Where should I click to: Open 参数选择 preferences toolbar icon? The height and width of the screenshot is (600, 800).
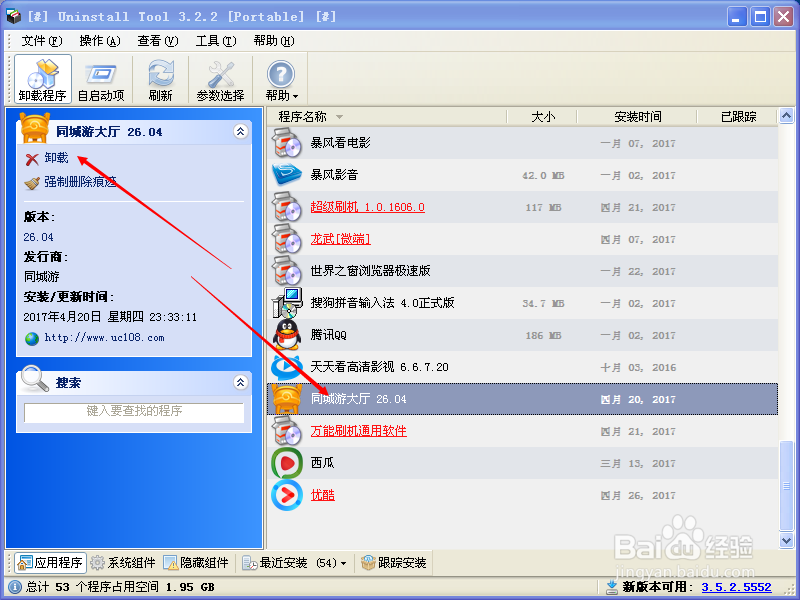pyautogui.click(x=220, y=80)
